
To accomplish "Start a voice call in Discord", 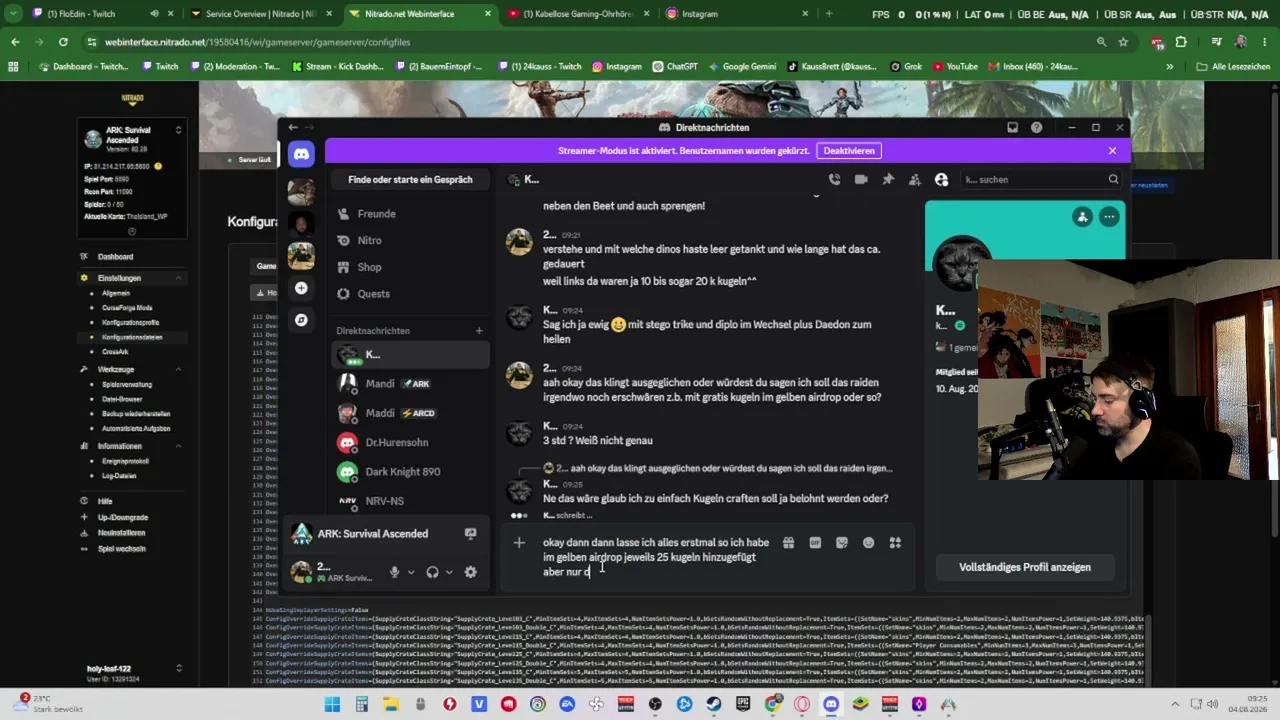I will click(x=834, y=180).
